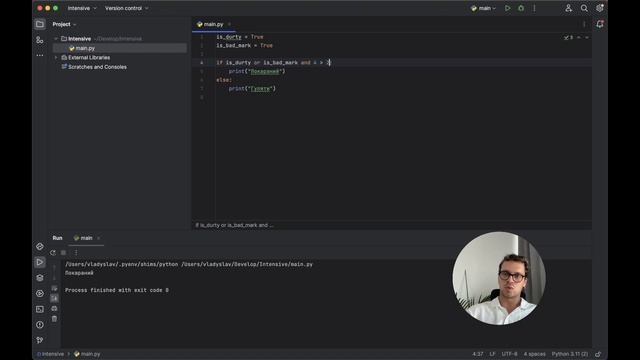Open Terminal tool window icon

tap(40, 309)
